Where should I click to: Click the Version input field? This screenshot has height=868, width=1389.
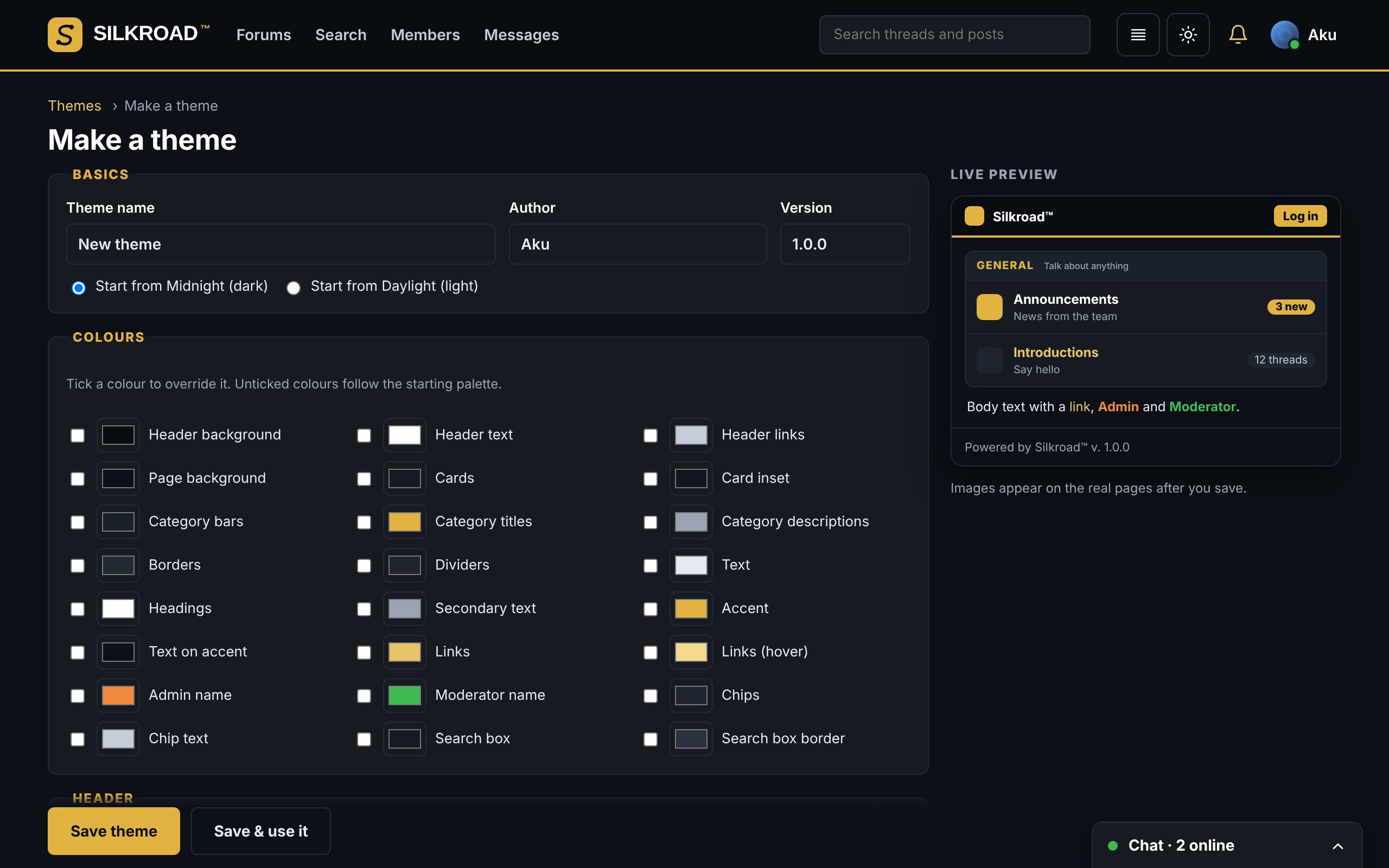[845, 244]
